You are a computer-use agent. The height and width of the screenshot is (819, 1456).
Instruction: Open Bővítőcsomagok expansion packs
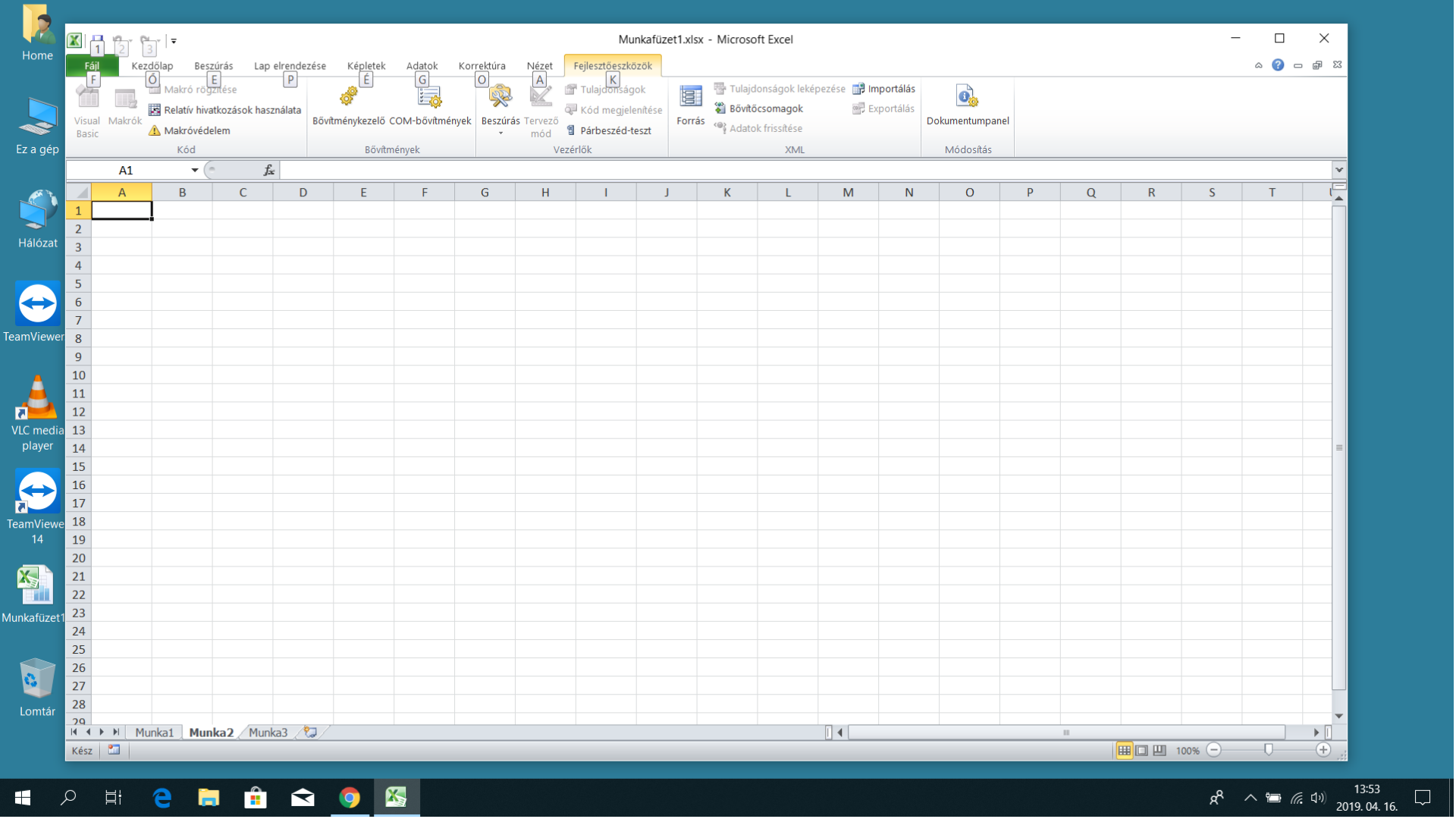758,108
